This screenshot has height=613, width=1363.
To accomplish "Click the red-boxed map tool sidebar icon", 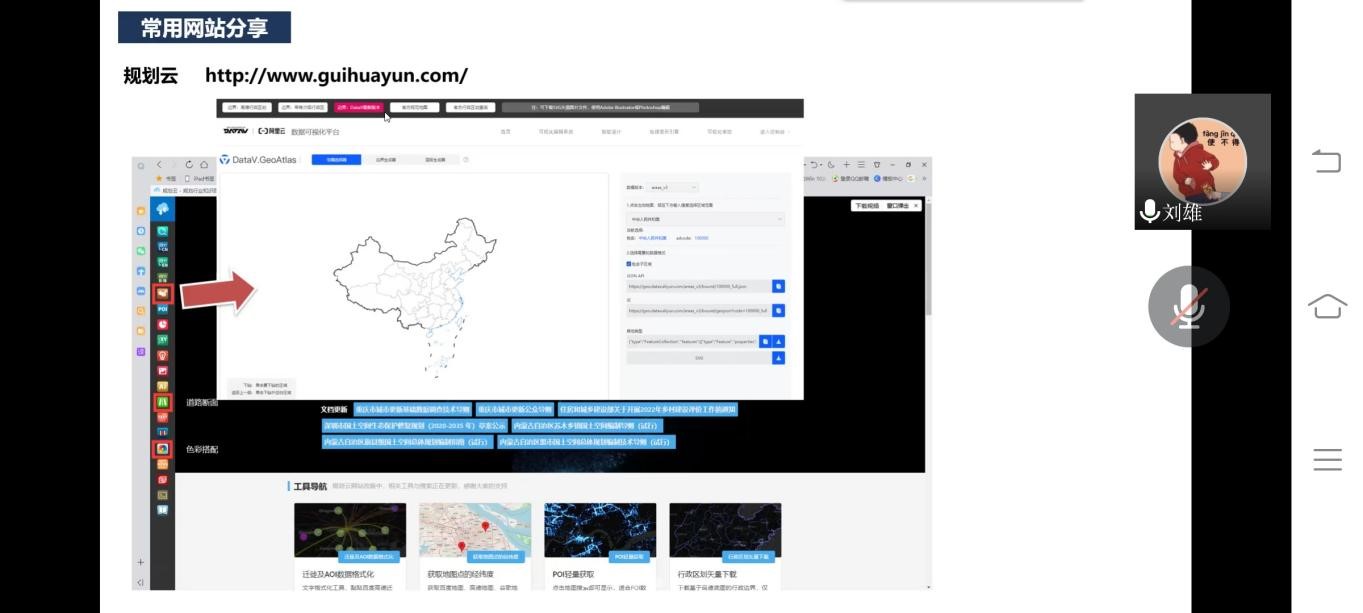I will tap(162, 294).
